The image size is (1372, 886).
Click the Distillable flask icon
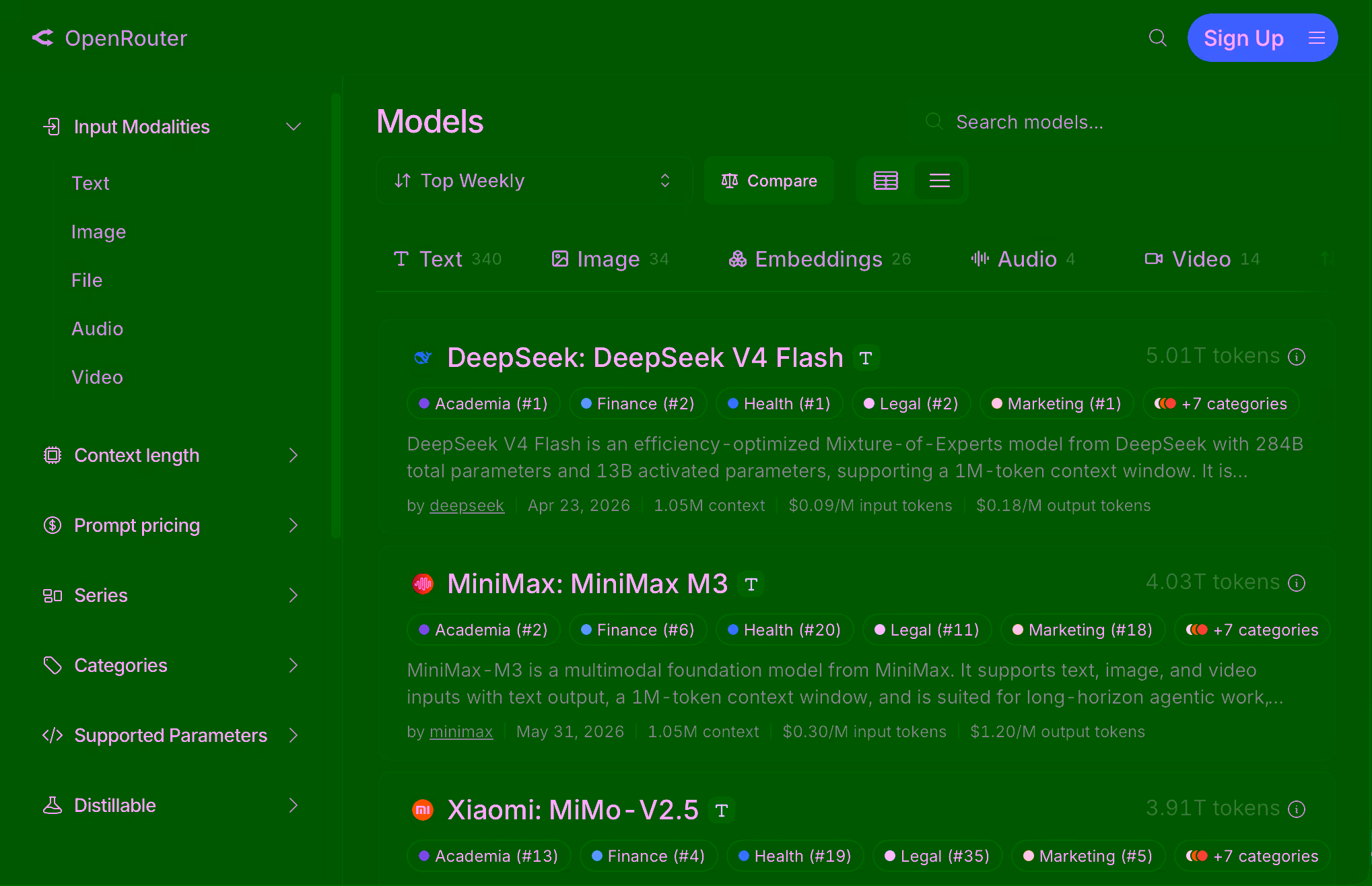pos(52,805)
